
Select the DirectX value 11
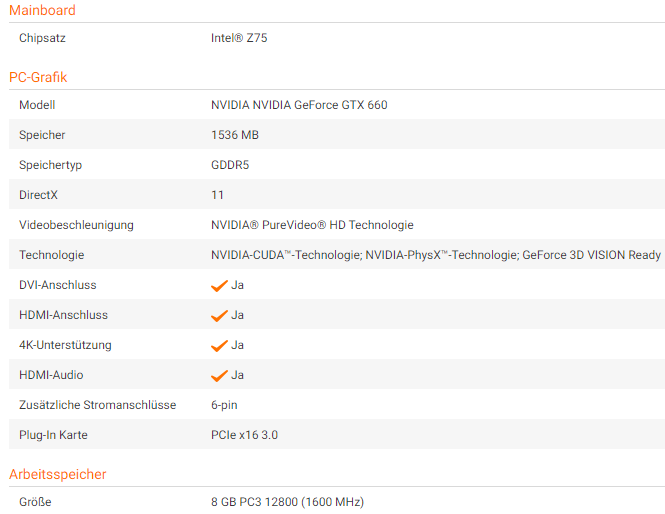(x=217, y=195)
